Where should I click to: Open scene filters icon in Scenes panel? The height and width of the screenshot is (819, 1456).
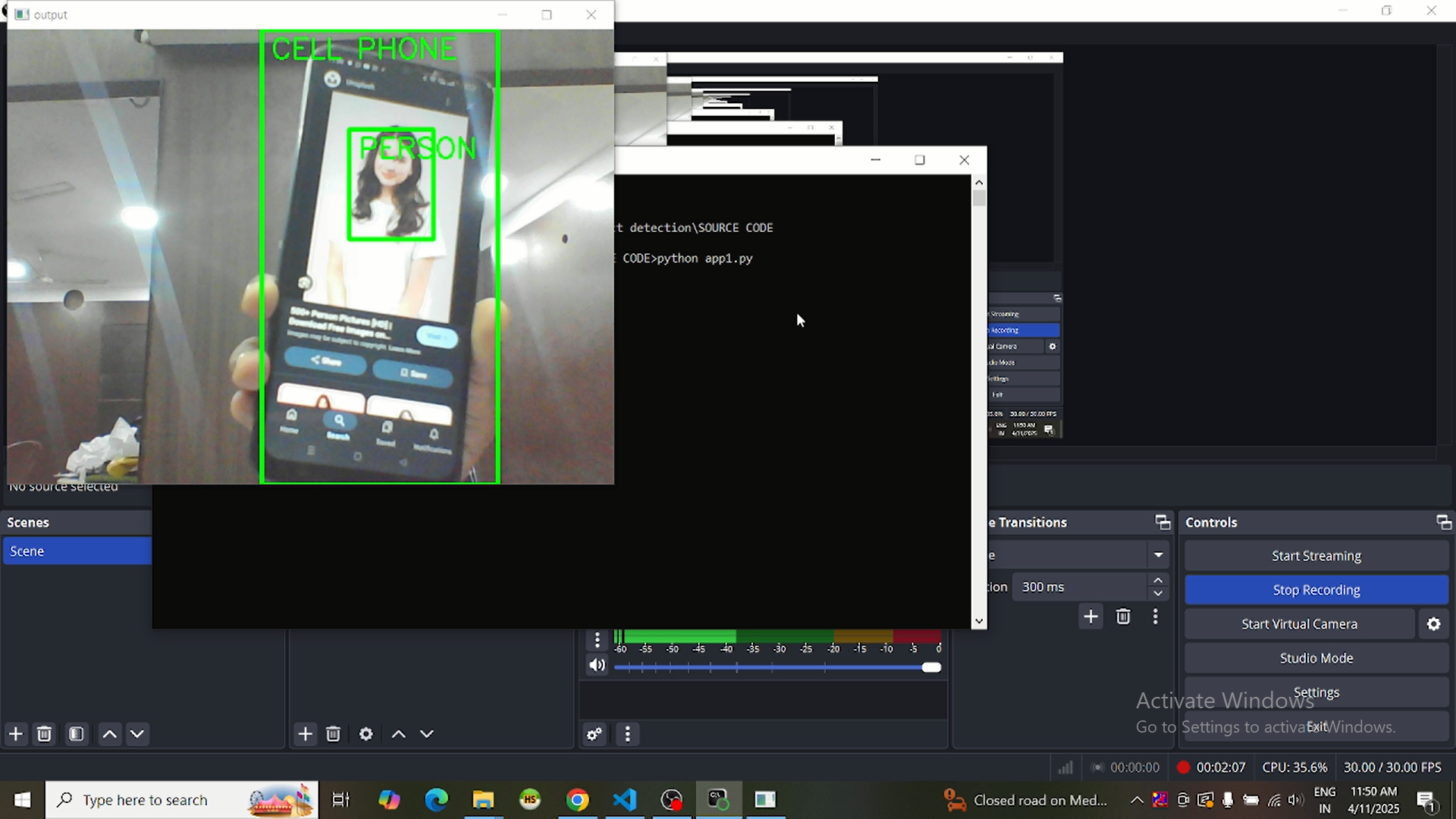(77, 734)
